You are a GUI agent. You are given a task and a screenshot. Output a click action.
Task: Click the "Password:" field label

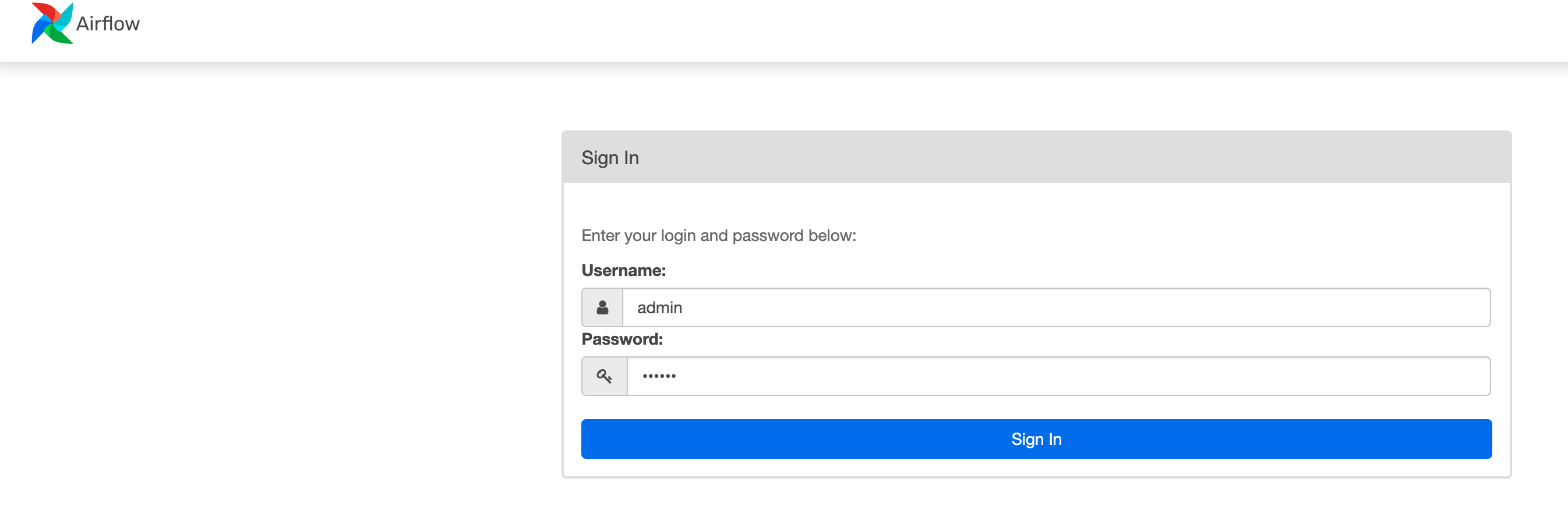click(x=622, y=339)
